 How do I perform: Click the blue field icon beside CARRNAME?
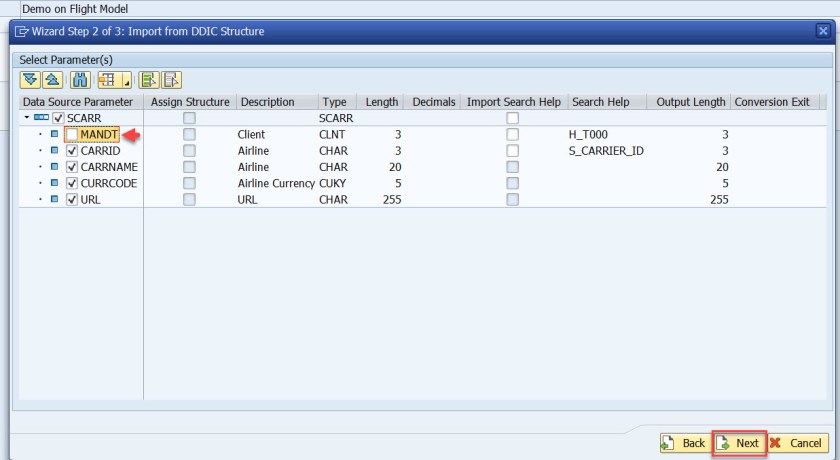coord(54,167)
